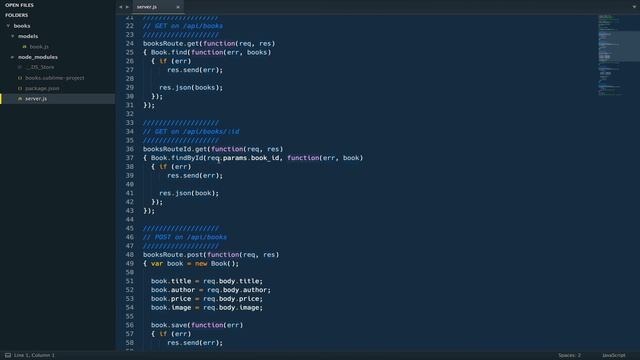Collapse the models folder arrow
Screen dimensions: 640x360
pos(13,36)
